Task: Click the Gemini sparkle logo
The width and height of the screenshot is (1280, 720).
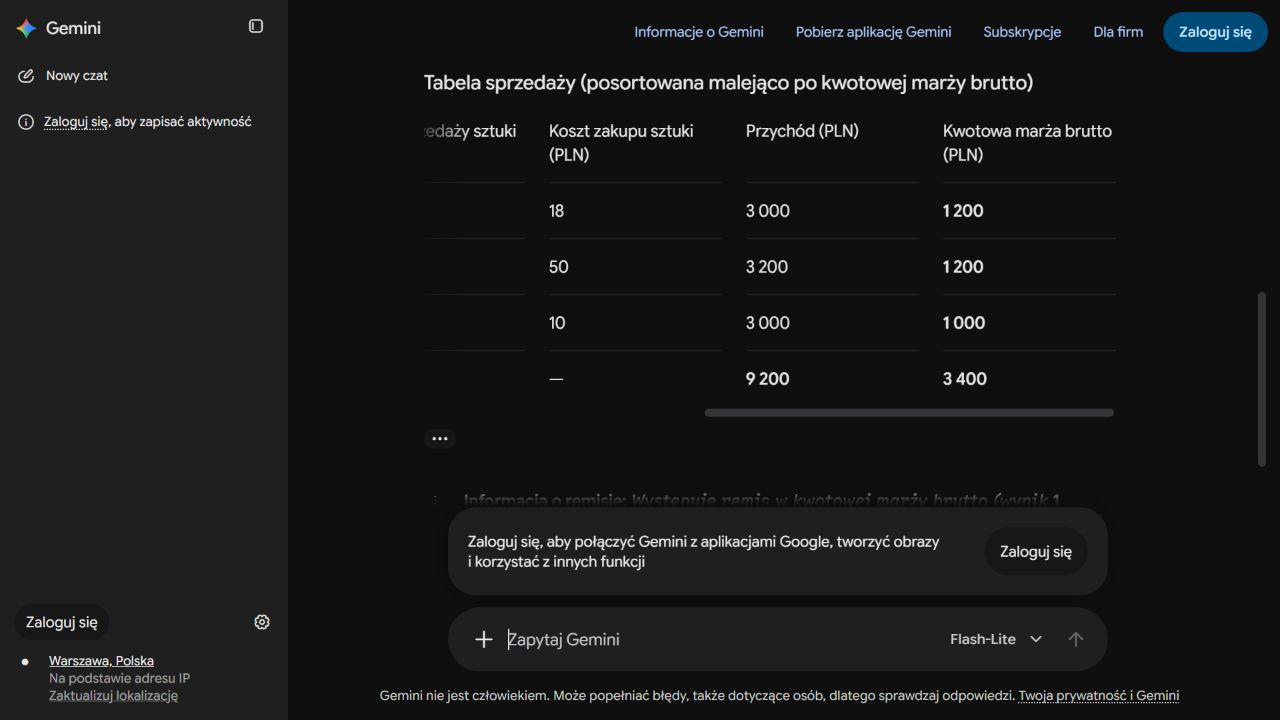Action: click(x=26, y=28)
